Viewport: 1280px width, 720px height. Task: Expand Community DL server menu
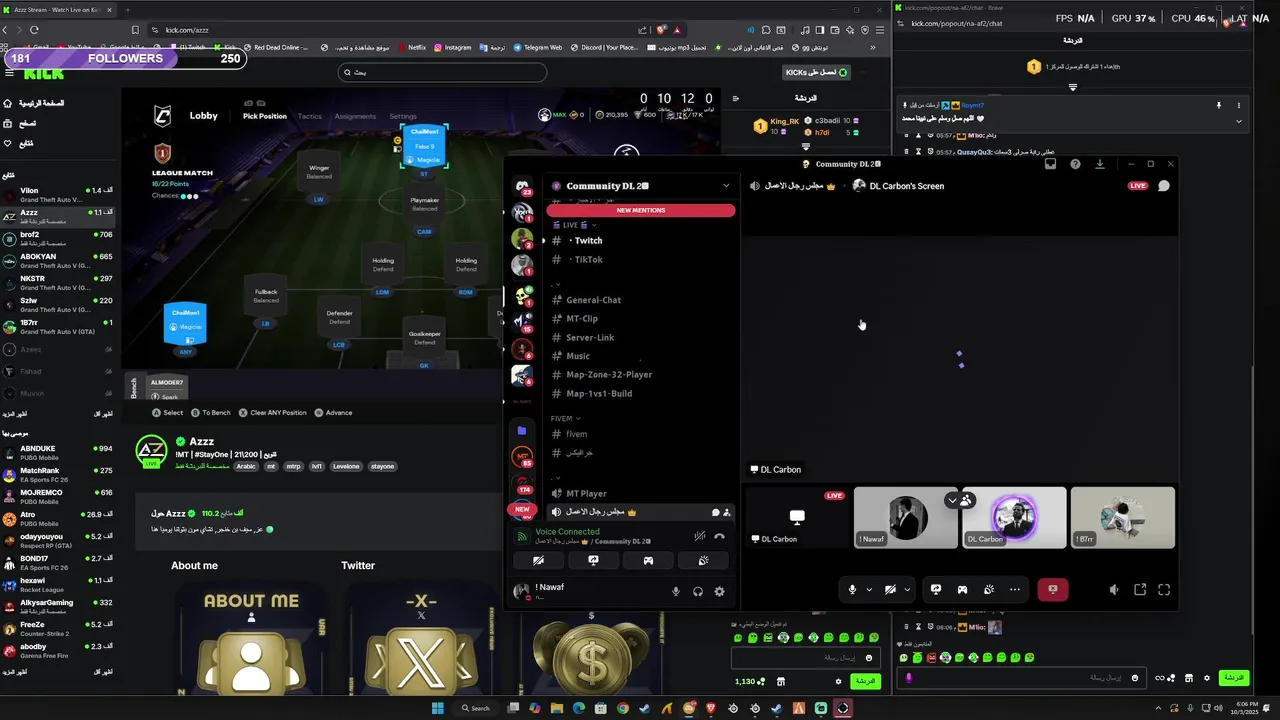click(726, 186)
